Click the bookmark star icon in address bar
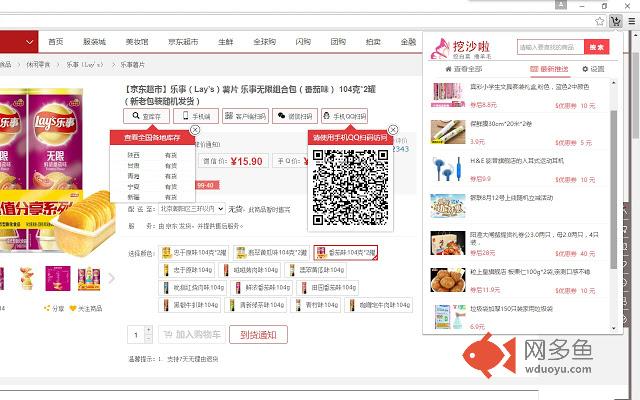Screen dimensions: 640x400 click(x=599, y=21)
